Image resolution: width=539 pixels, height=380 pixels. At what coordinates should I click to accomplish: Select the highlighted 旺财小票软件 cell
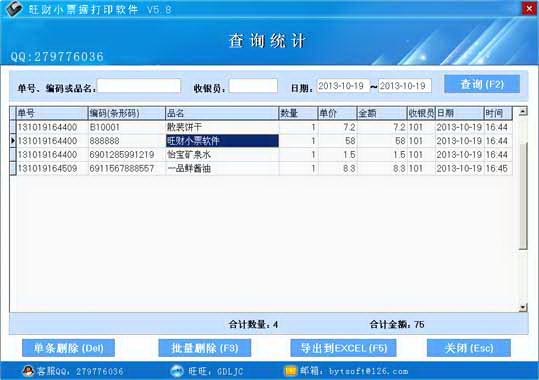point(222,141)
